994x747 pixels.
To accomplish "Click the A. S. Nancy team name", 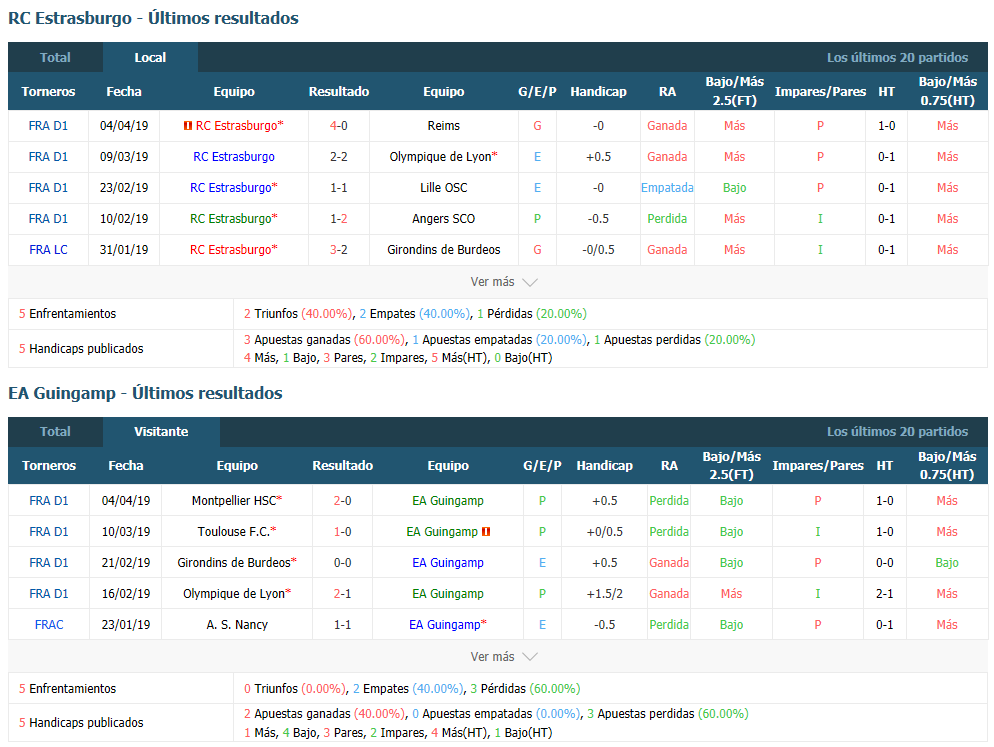I will 237,625.
